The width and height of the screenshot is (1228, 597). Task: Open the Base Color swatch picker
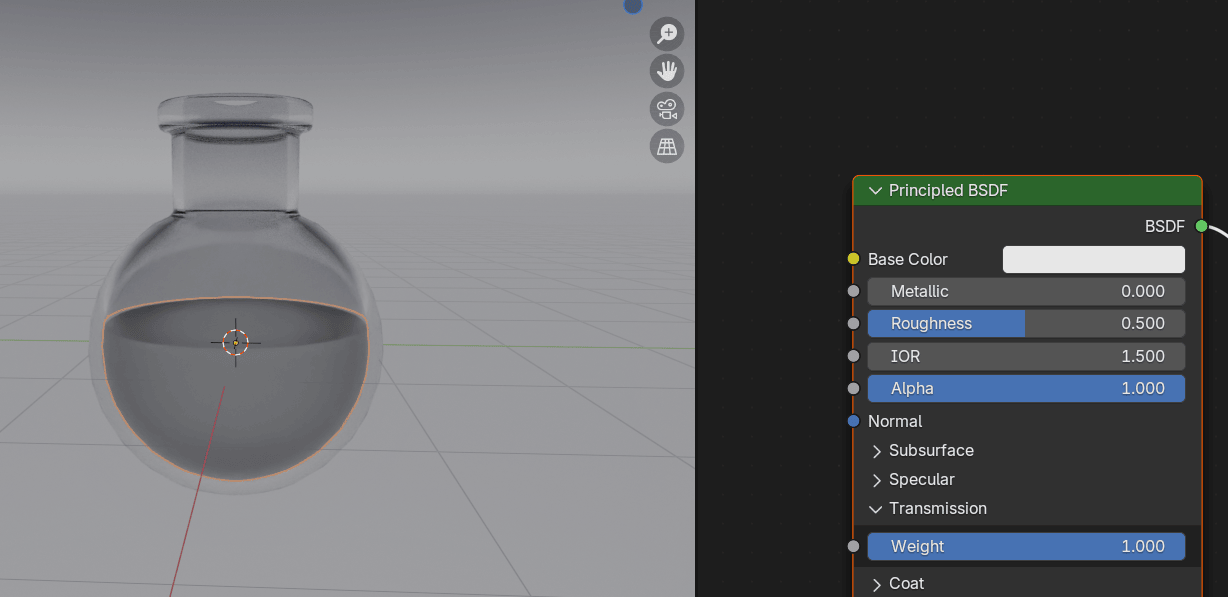(x=1093, y=259)
